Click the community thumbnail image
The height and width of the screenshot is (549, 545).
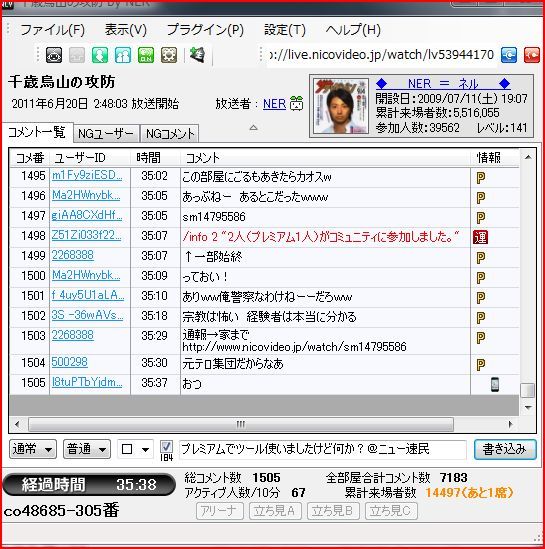tap(341, 106)
